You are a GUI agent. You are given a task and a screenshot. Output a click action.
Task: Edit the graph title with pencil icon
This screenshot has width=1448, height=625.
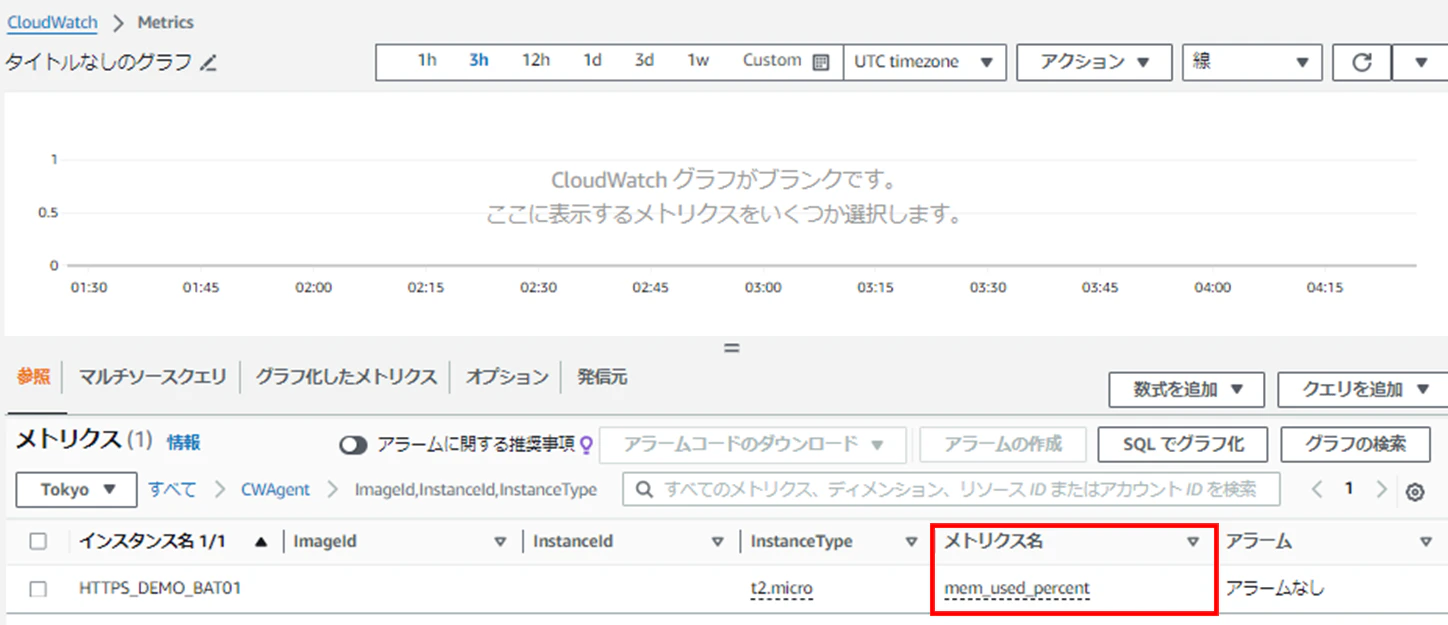point(208,63)
